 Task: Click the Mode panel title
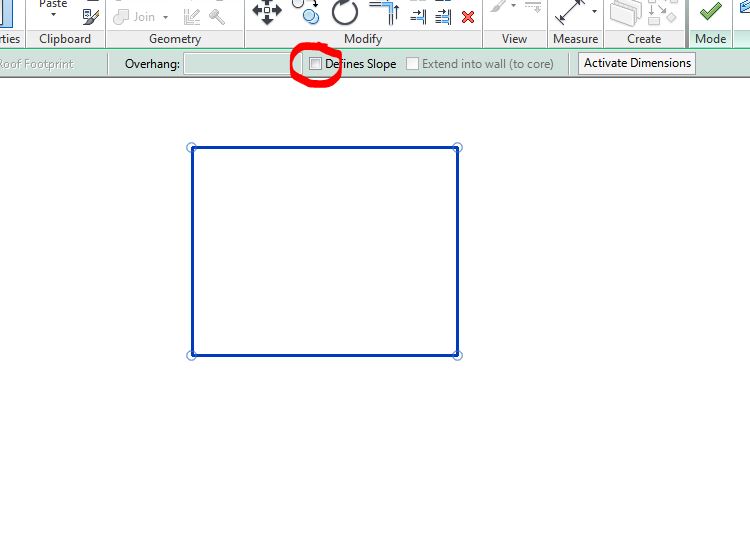pos(710,39)
